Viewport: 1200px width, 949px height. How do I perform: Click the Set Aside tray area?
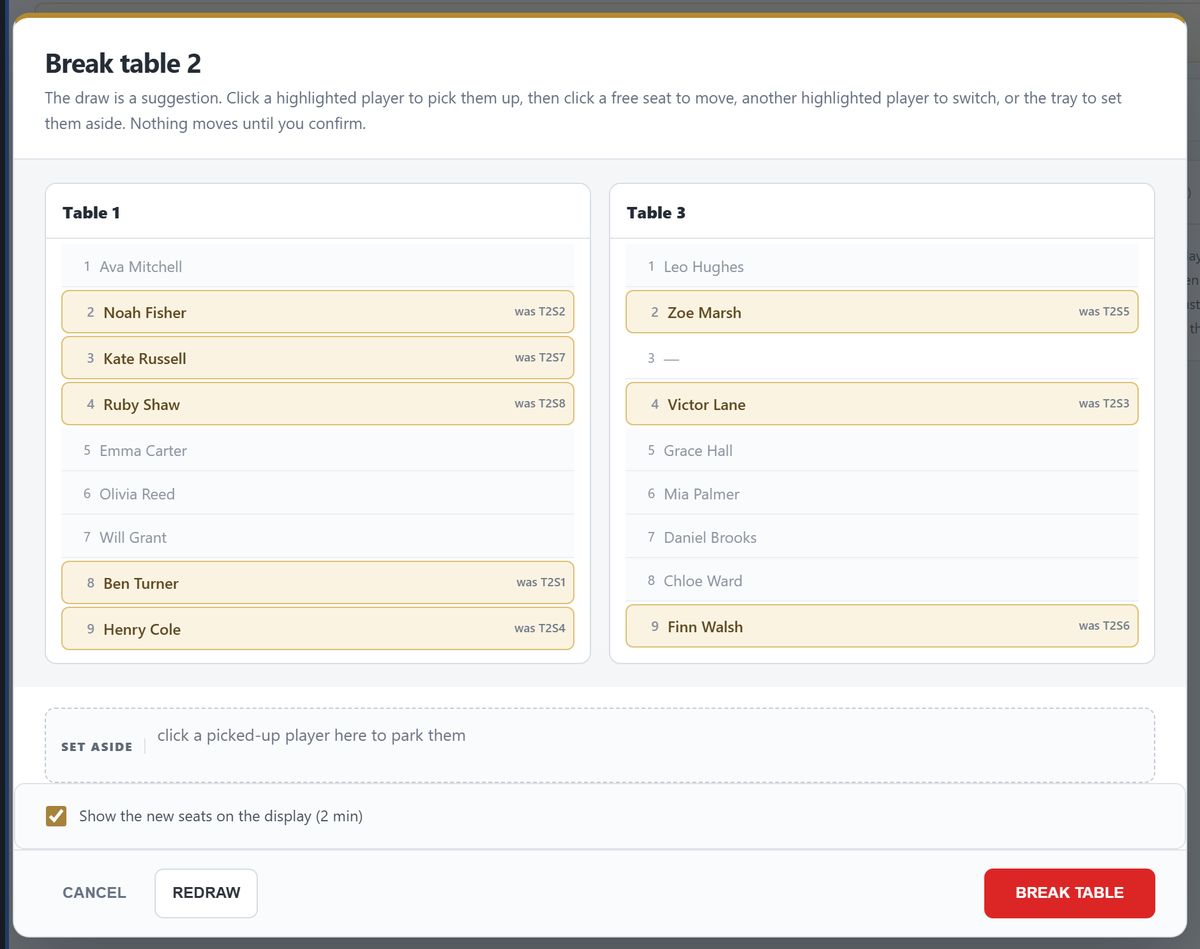point(600,745)
